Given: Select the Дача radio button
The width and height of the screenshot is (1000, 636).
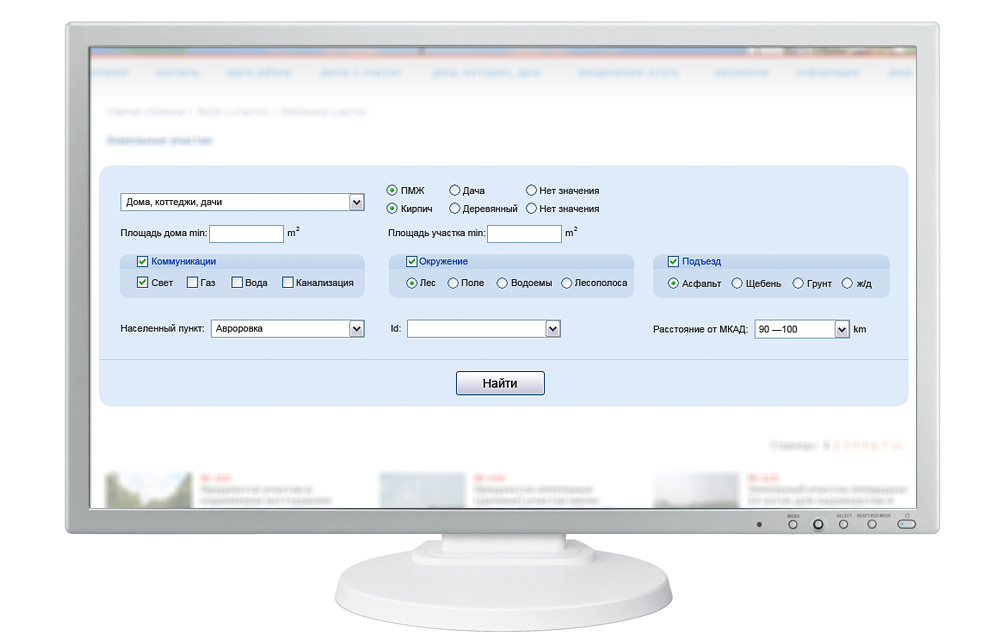Looking at the screenshot, I should tap(455, 190).
